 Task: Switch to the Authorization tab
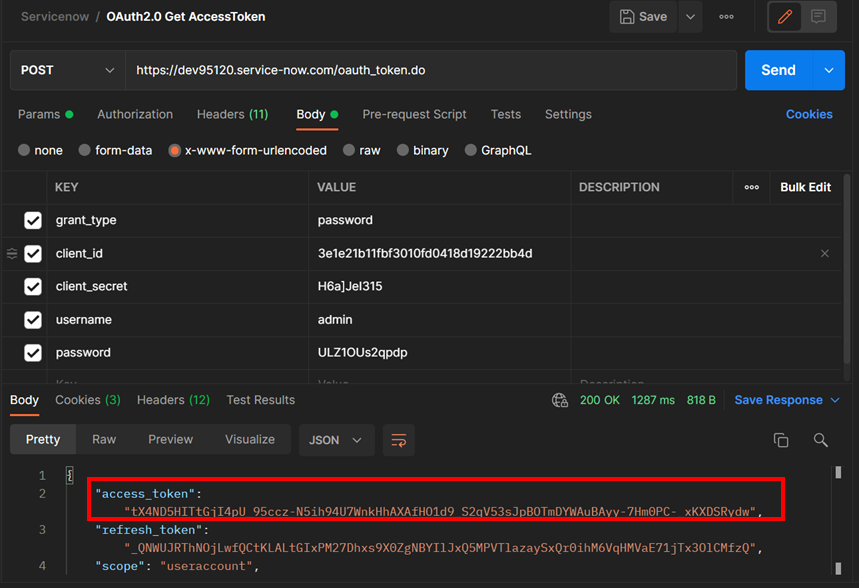point(135,114)
